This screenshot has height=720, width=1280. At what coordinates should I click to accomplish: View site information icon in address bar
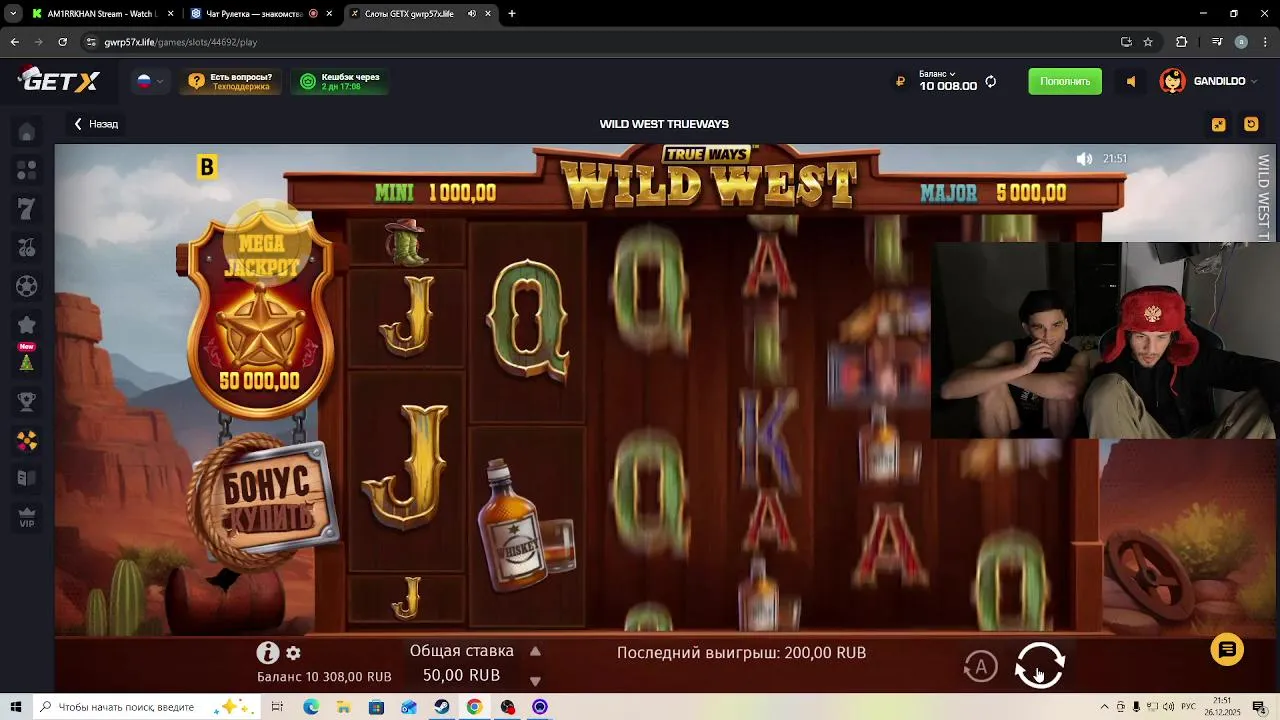pyautogui.click(x=91, y=42)
